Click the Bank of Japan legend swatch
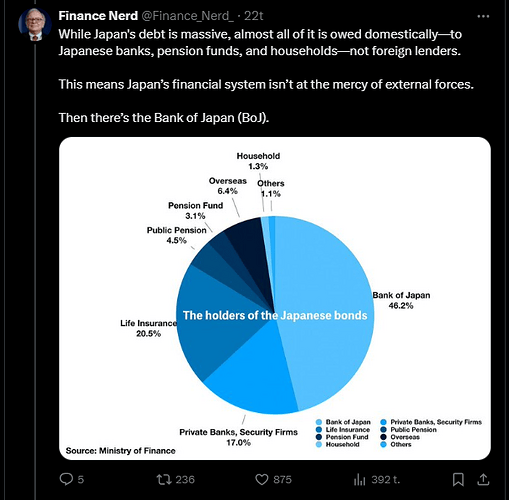 tap(319, 422)
